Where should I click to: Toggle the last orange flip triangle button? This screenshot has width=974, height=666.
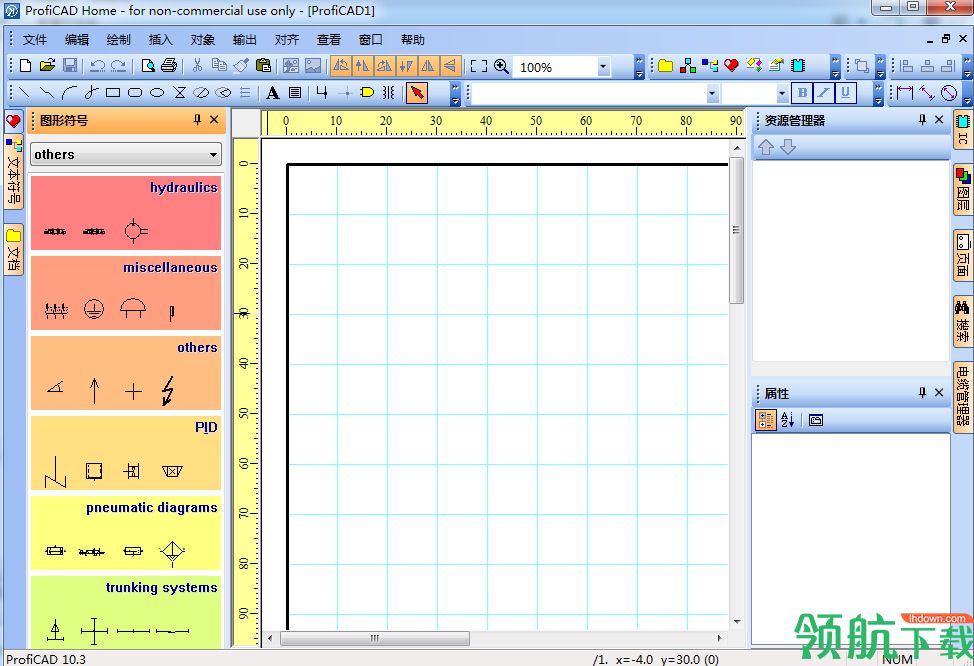click(x=450, y=66)
